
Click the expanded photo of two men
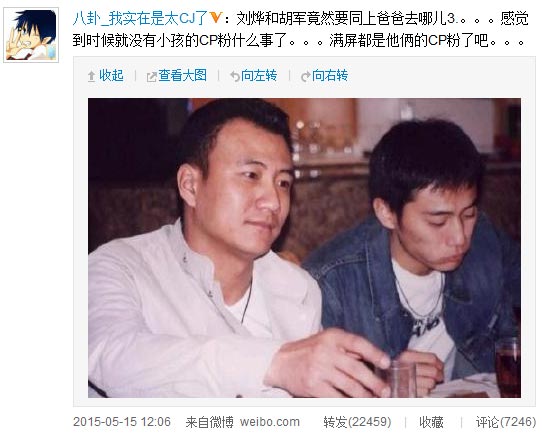tap(304, 248)
